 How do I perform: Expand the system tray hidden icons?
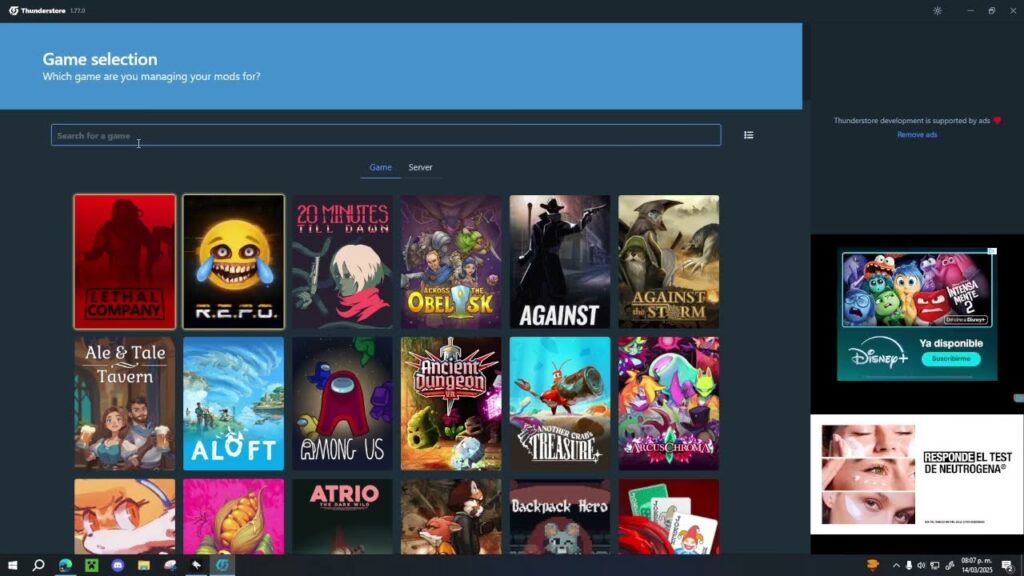[x=896, y=566]
